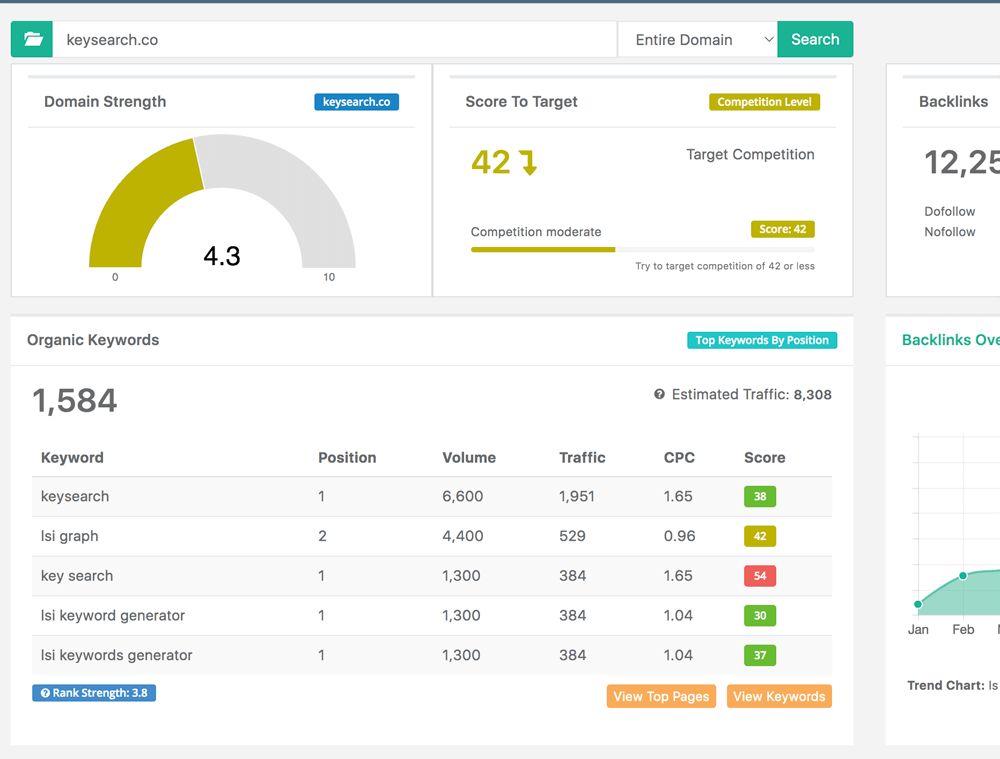
Task: Click the Estimated Traffic help icon
Action: (659, 394)
